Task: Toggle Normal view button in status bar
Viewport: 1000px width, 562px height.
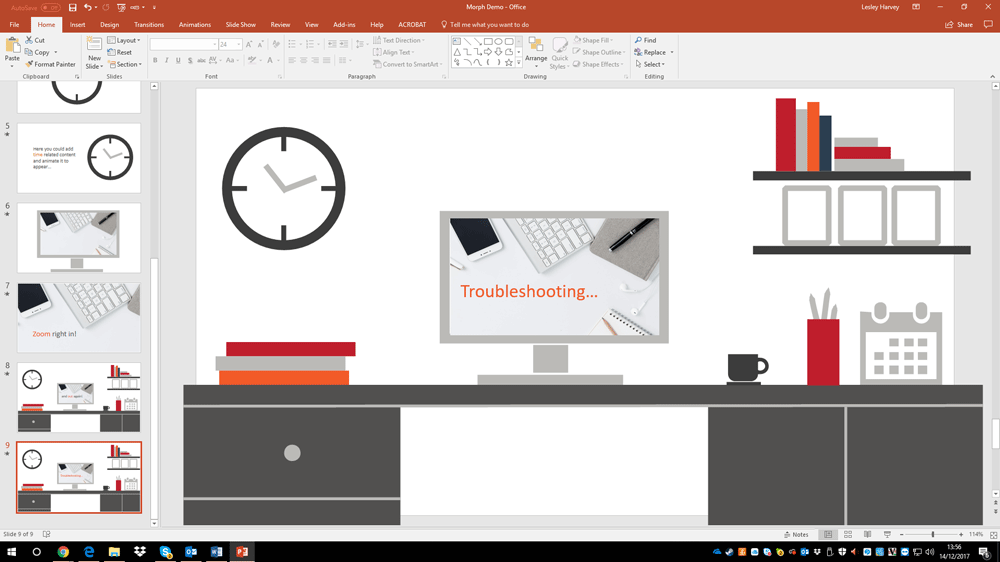Action: click(x=828, y=535)
